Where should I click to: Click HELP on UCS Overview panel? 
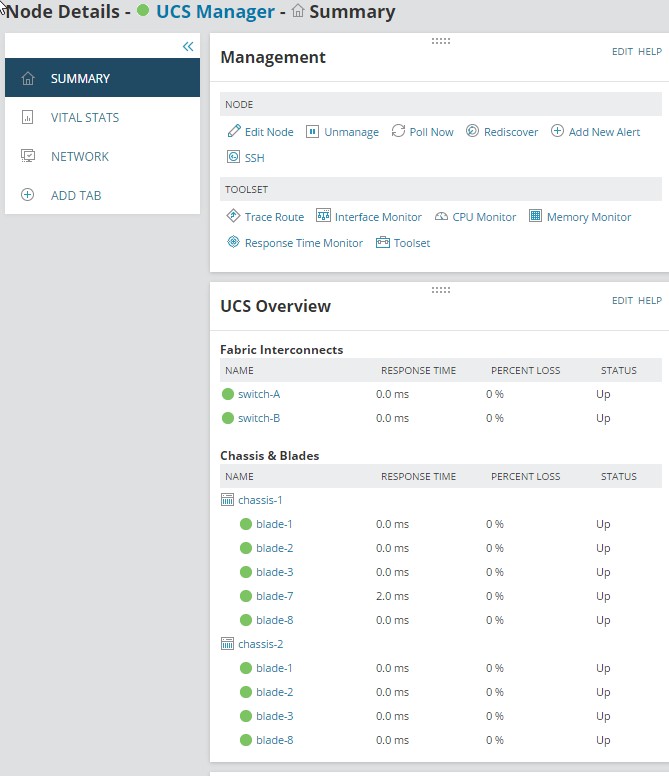click(650, 300)
